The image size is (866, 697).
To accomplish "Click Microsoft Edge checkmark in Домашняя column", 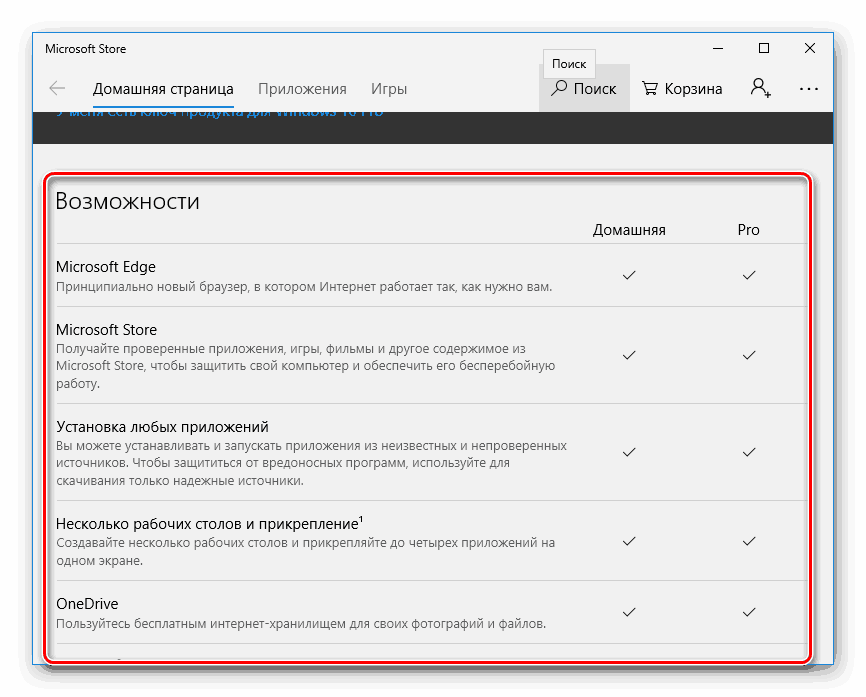I will [629, 275].
